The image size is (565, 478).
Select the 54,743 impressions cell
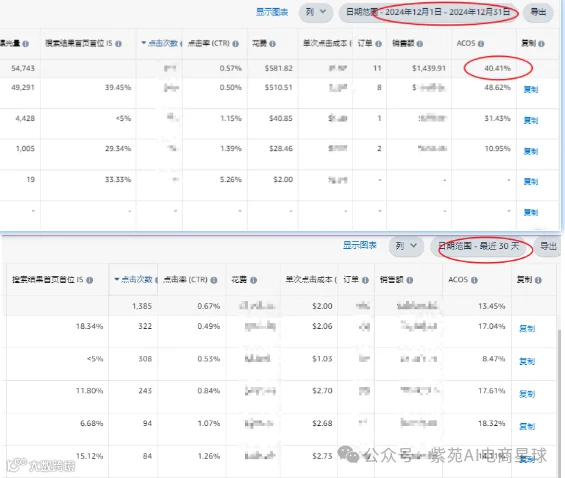[x=23, y=68]
